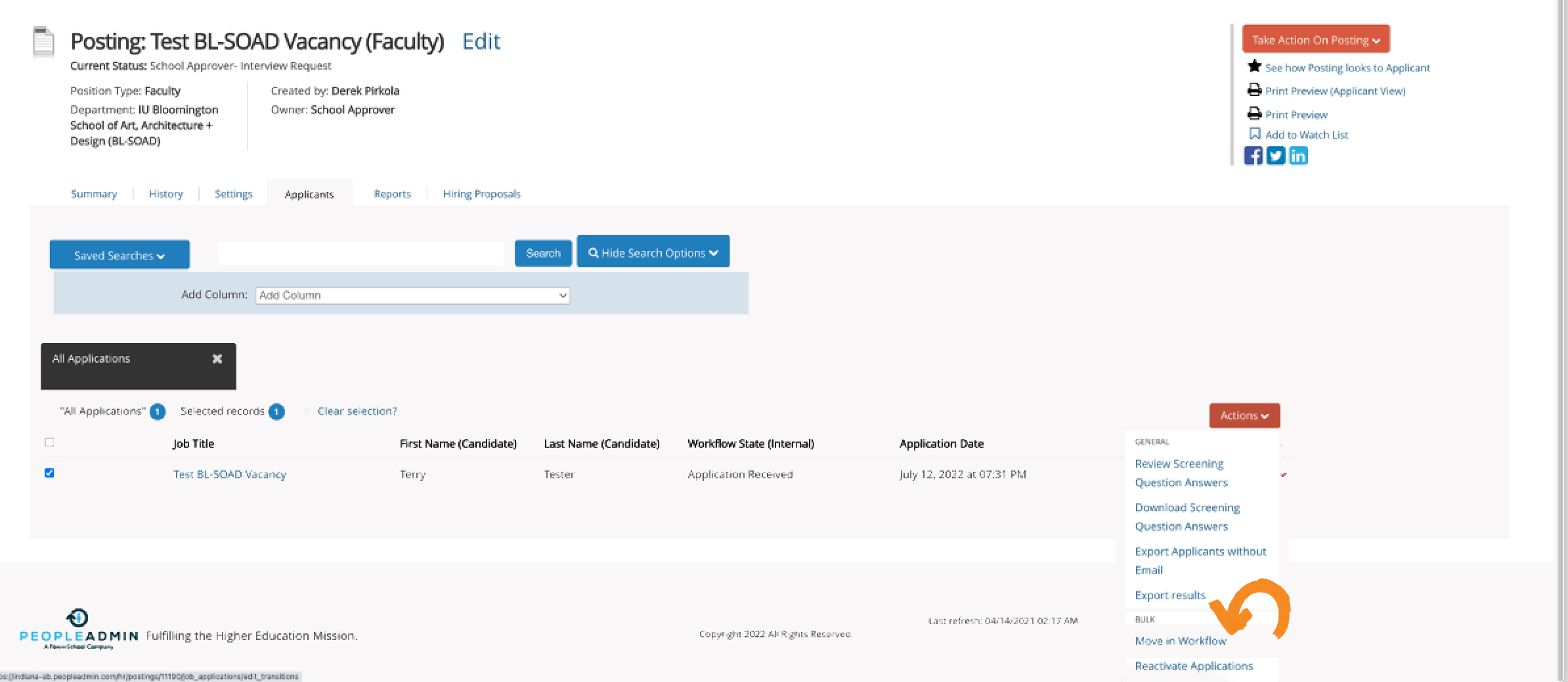The image size is (1568, 682).
Task: Toggle the select-all checkbox in table header
Action: coord(49,442)
